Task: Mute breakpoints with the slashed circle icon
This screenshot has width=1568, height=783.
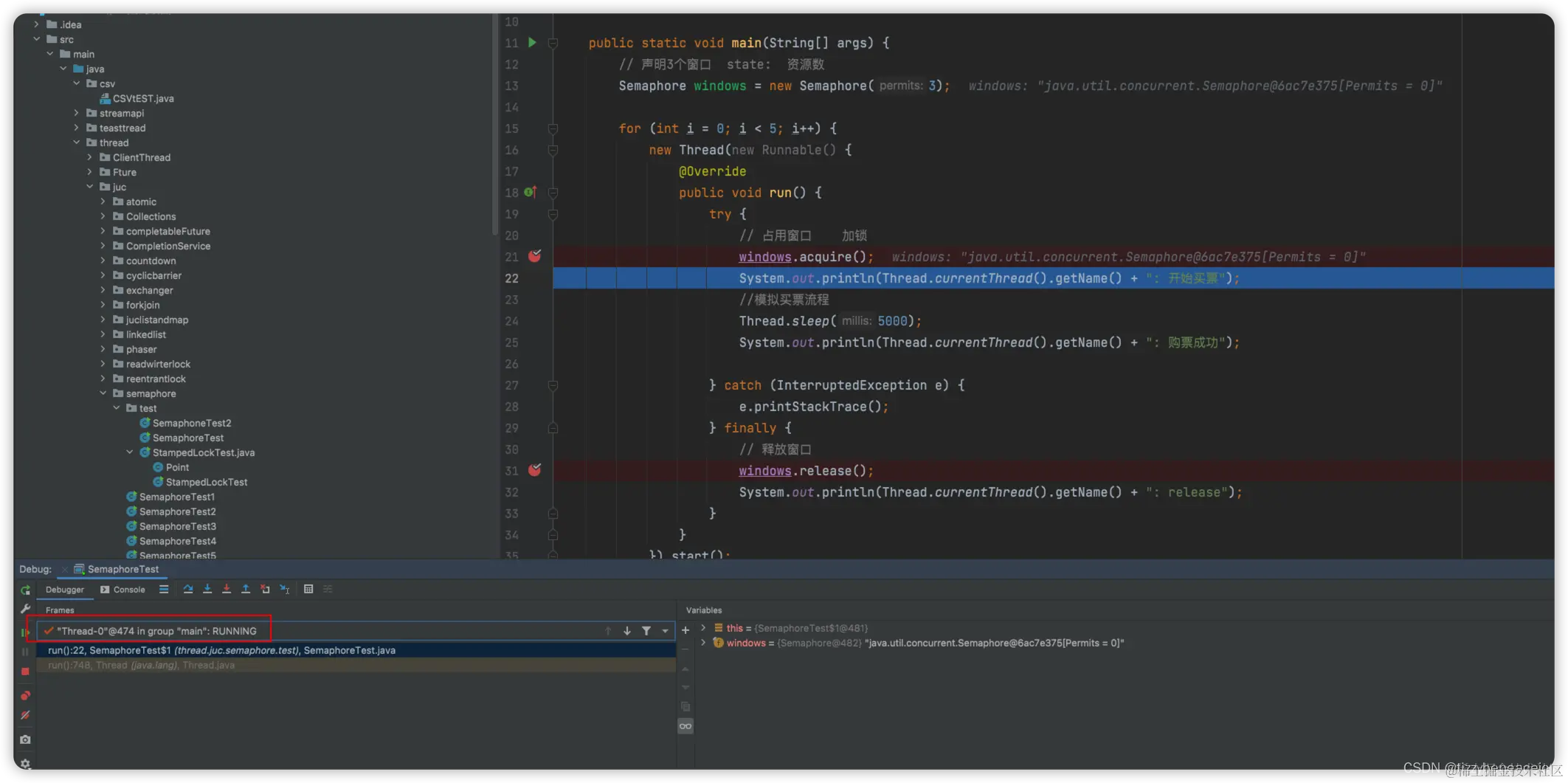Action: (25, 715)
